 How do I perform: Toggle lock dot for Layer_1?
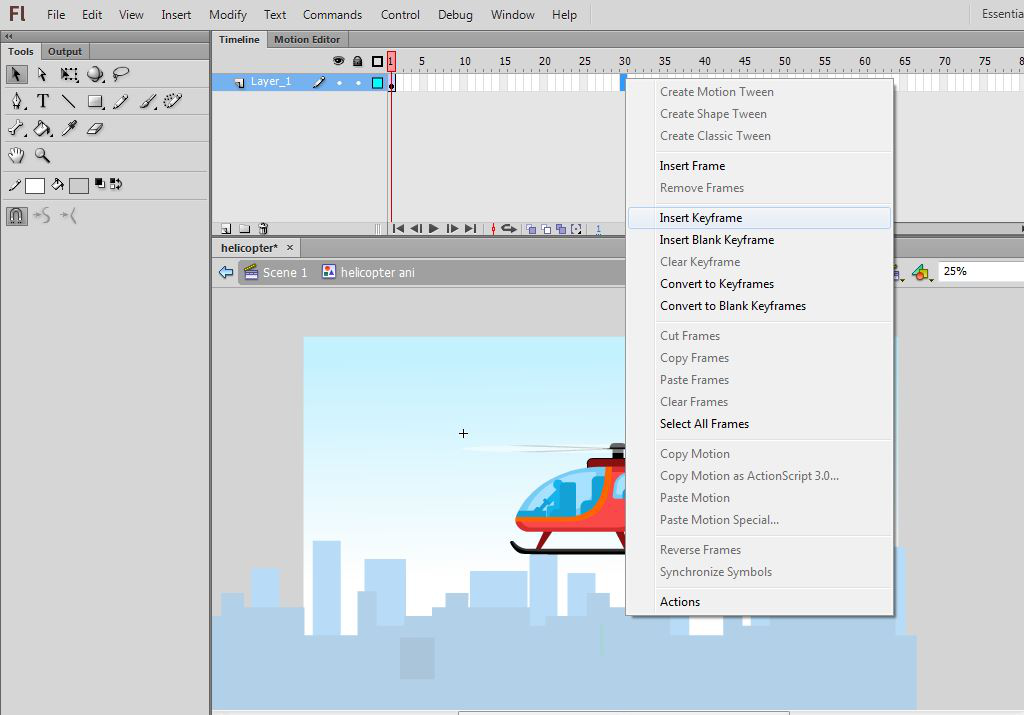point(358,83)
